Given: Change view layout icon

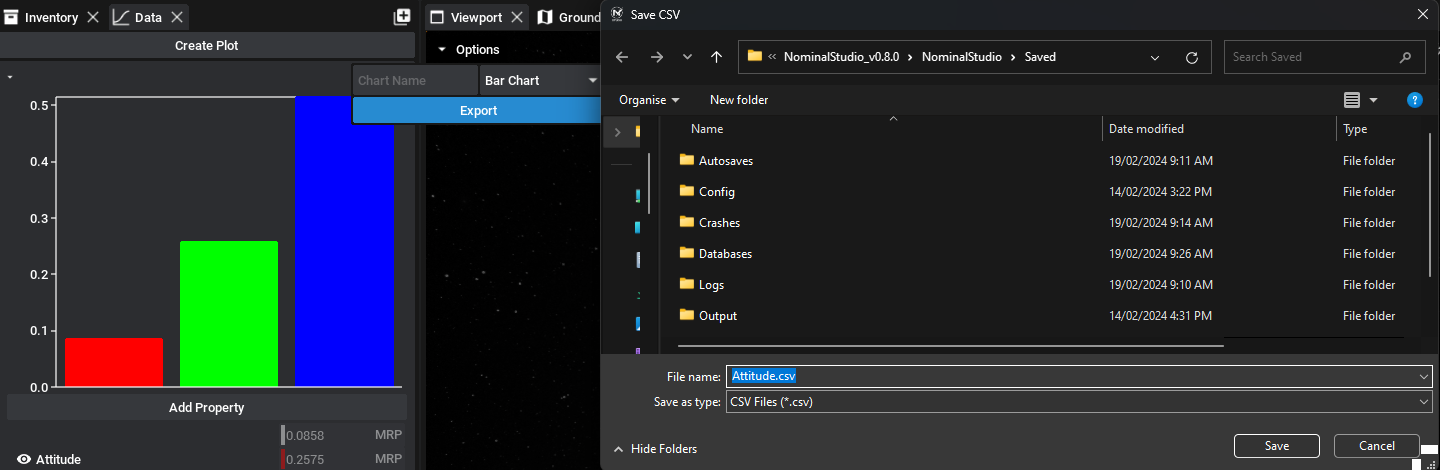Looking at the screenshot, I should 1352,100.
